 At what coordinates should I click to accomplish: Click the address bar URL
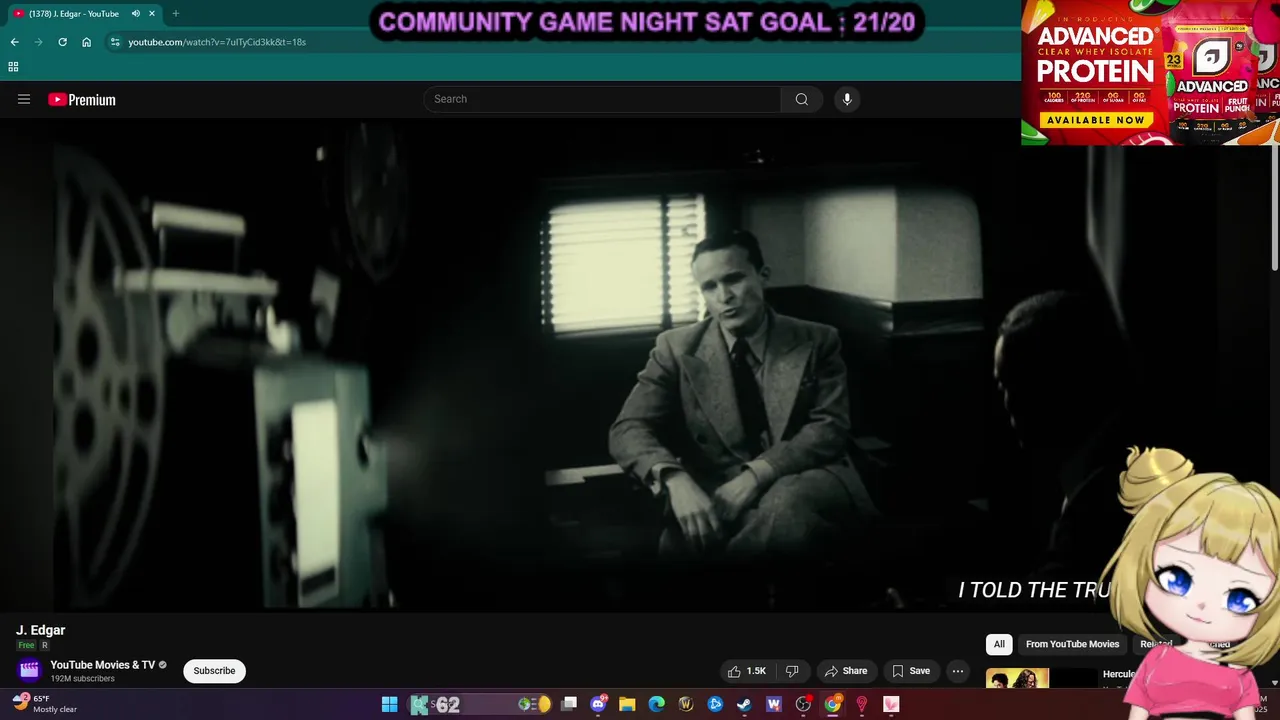[x=217, y=42]
